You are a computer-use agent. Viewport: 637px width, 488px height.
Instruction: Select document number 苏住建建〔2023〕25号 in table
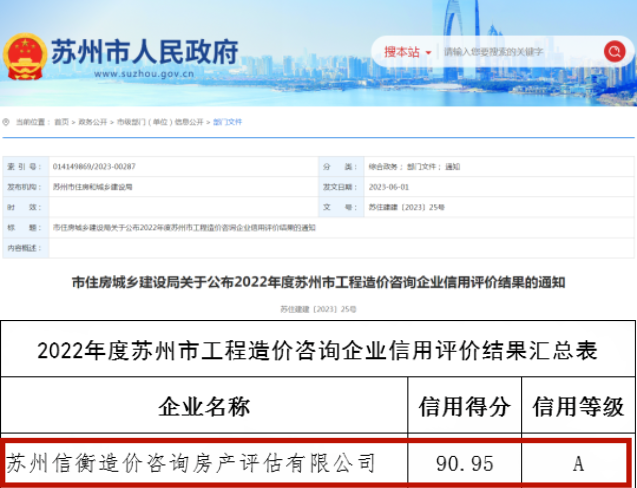(407, 207)
